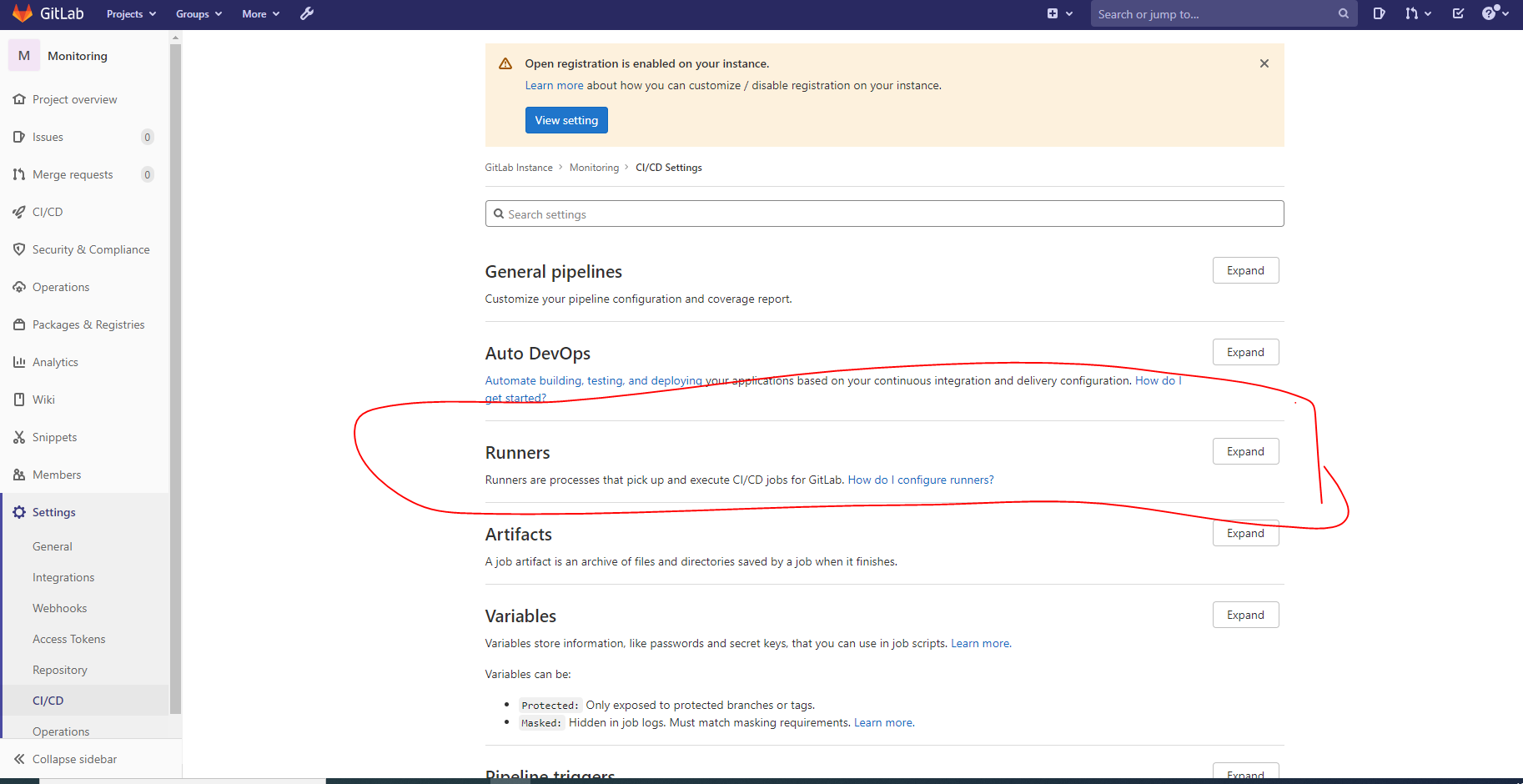This screenshot has width=1523, height=784.
Task: Expand the Artifacts section
Action: click(x=1245, y=533)
